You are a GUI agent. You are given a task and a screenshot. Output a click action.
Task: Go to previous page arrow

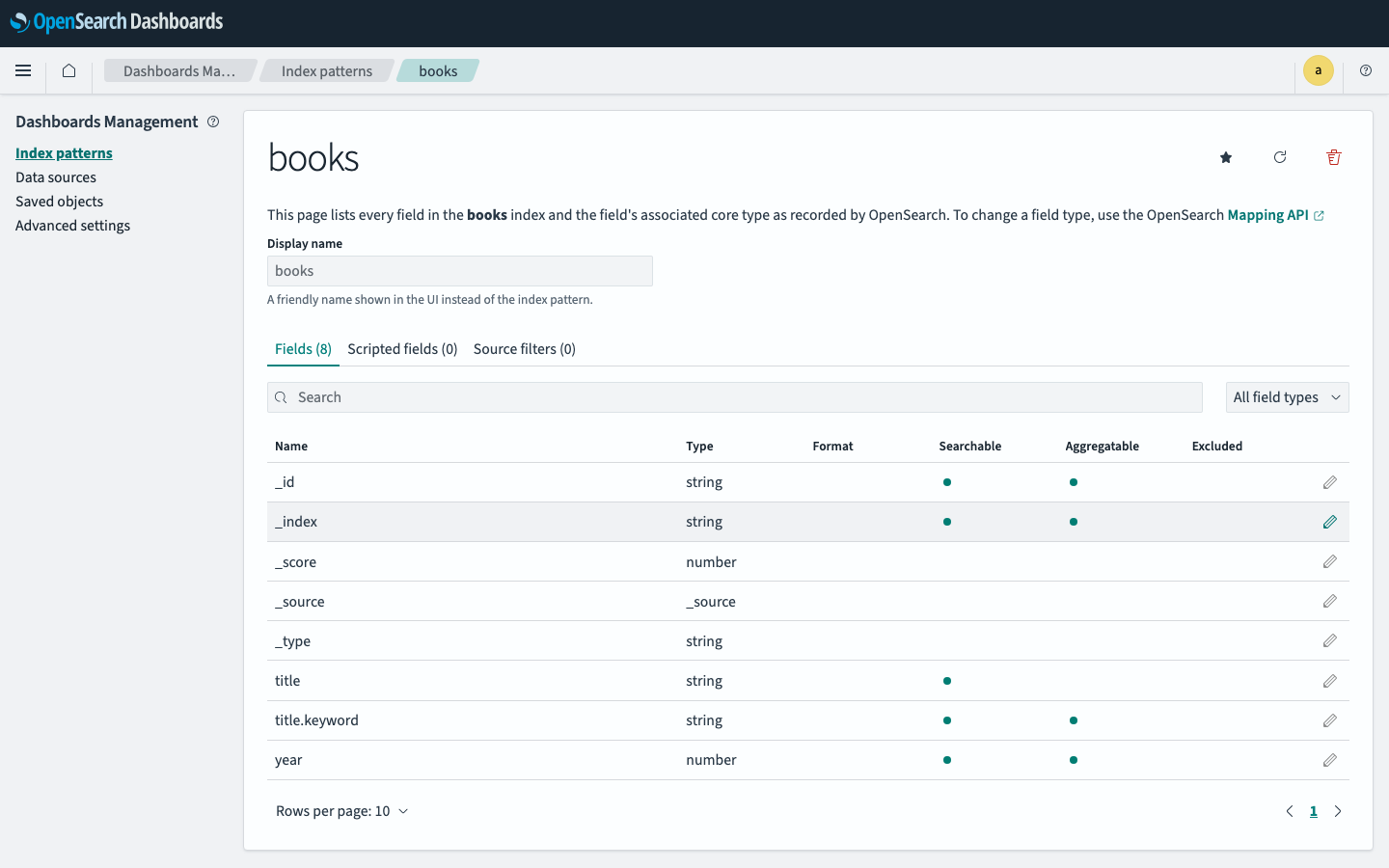click(x=1290, y=811)
